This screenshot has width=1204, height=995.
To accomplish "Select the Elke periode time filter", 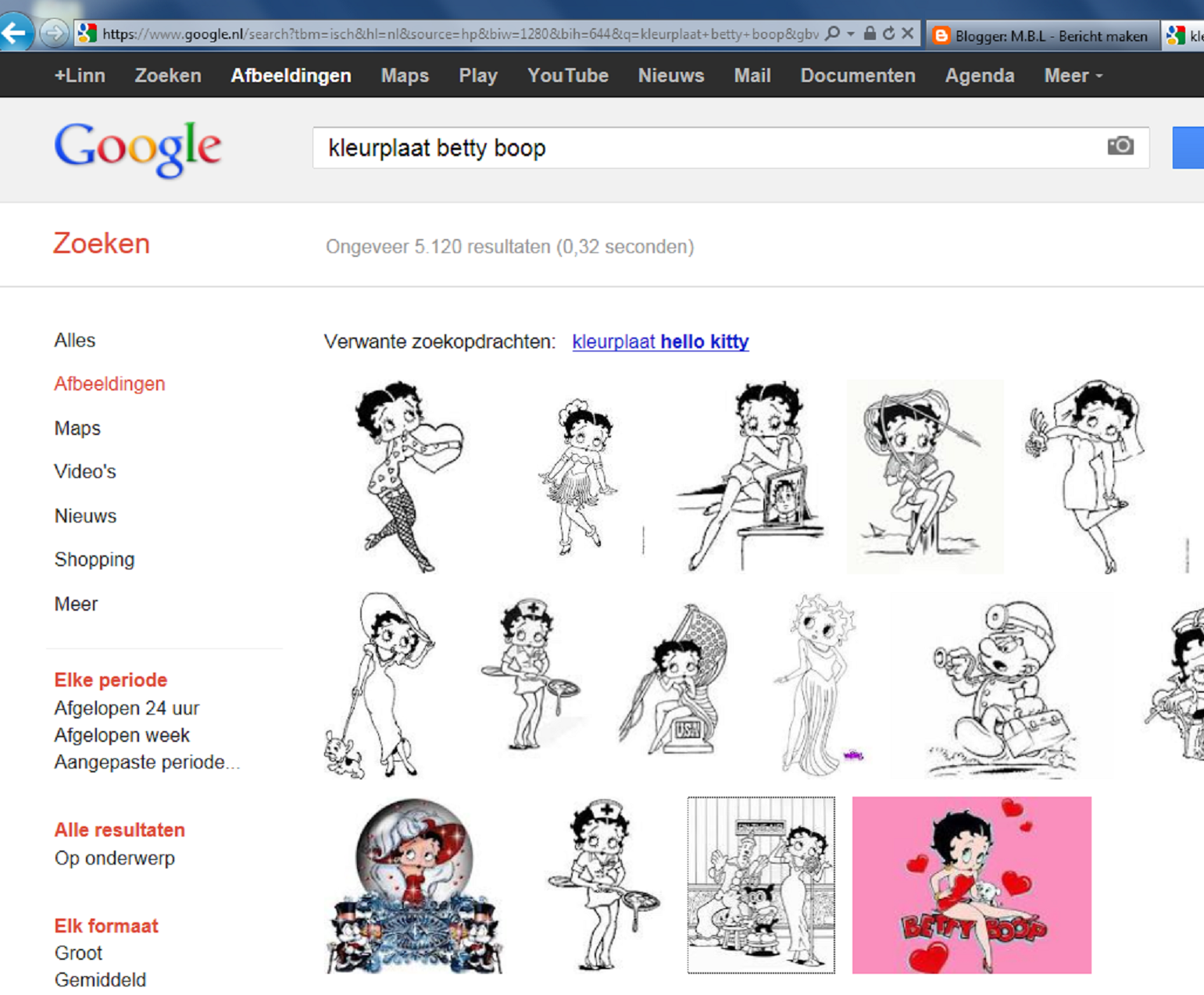I will (111, 679).
